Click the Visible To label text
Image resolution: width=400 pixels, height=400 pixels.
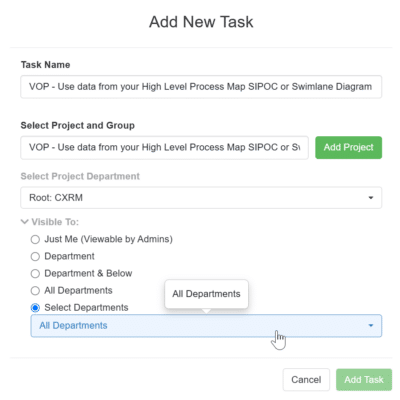pos(55,222)
